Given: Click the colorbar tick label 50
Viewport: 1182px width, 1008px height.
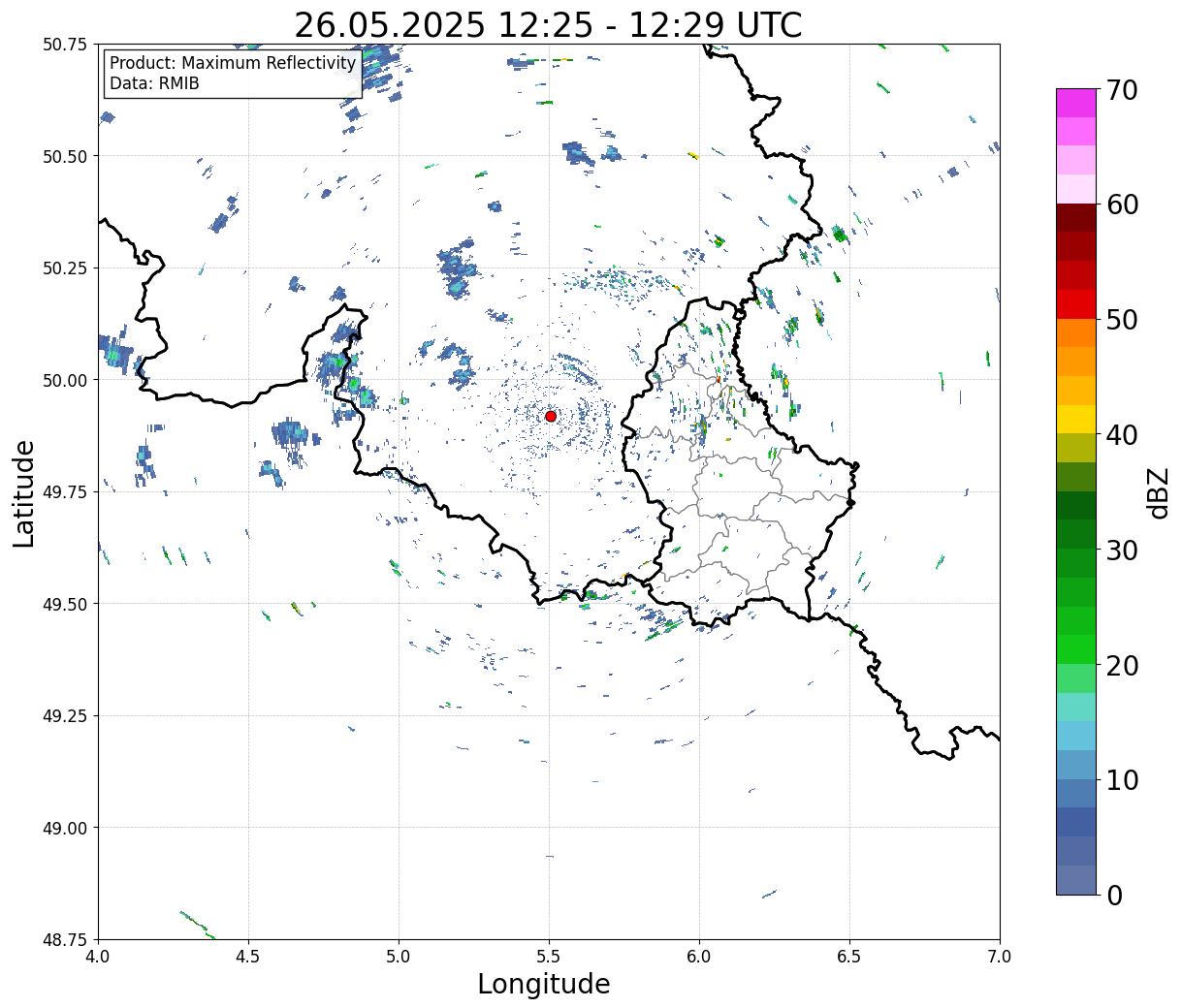Looking at the screenshot, I should tap(1122, 320).
